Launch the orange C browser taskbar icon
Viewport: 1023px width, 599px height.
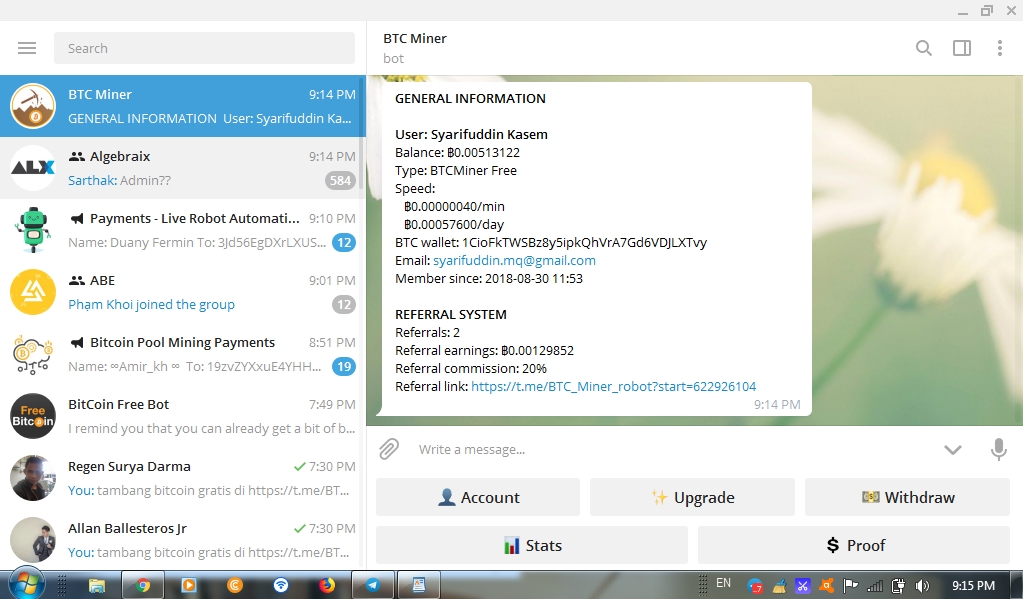tap(235, 585)
